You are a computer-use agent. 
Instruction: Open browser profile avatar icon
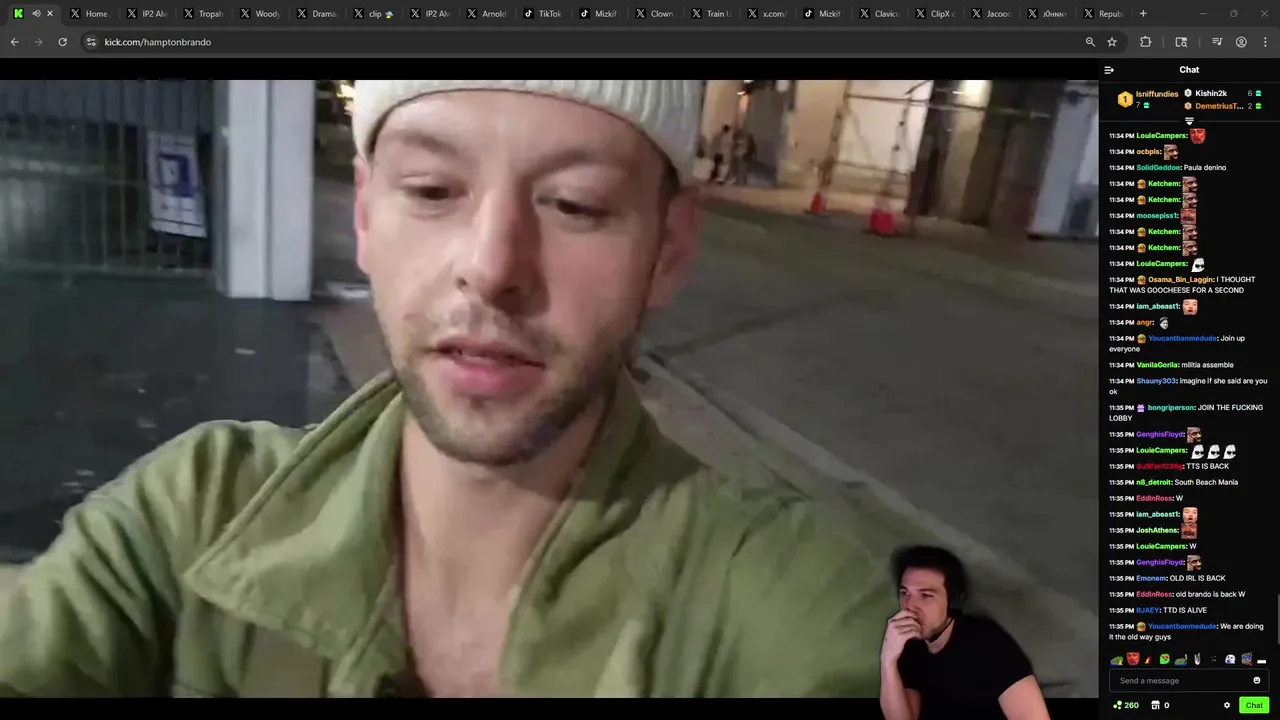click(x=1241, y=42)
